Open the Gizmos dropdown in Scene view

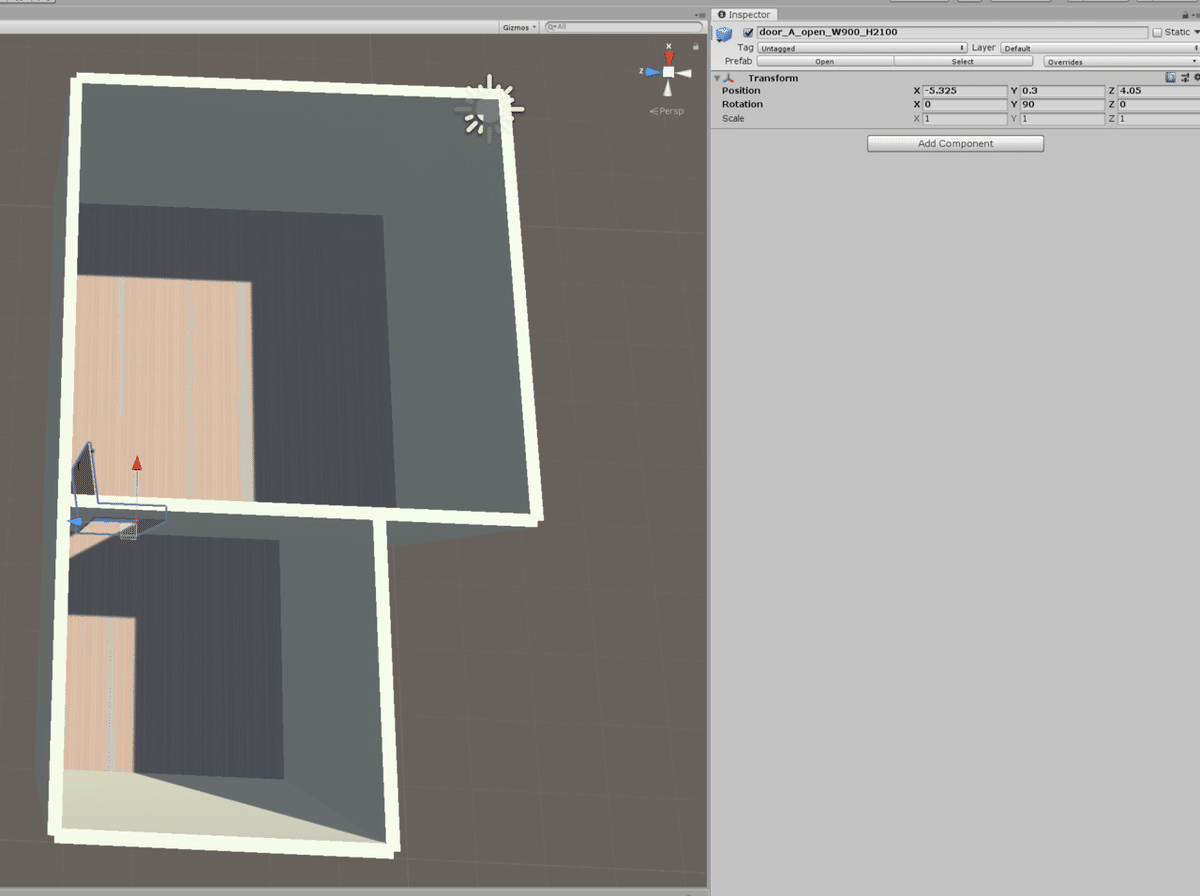point(519,27)
